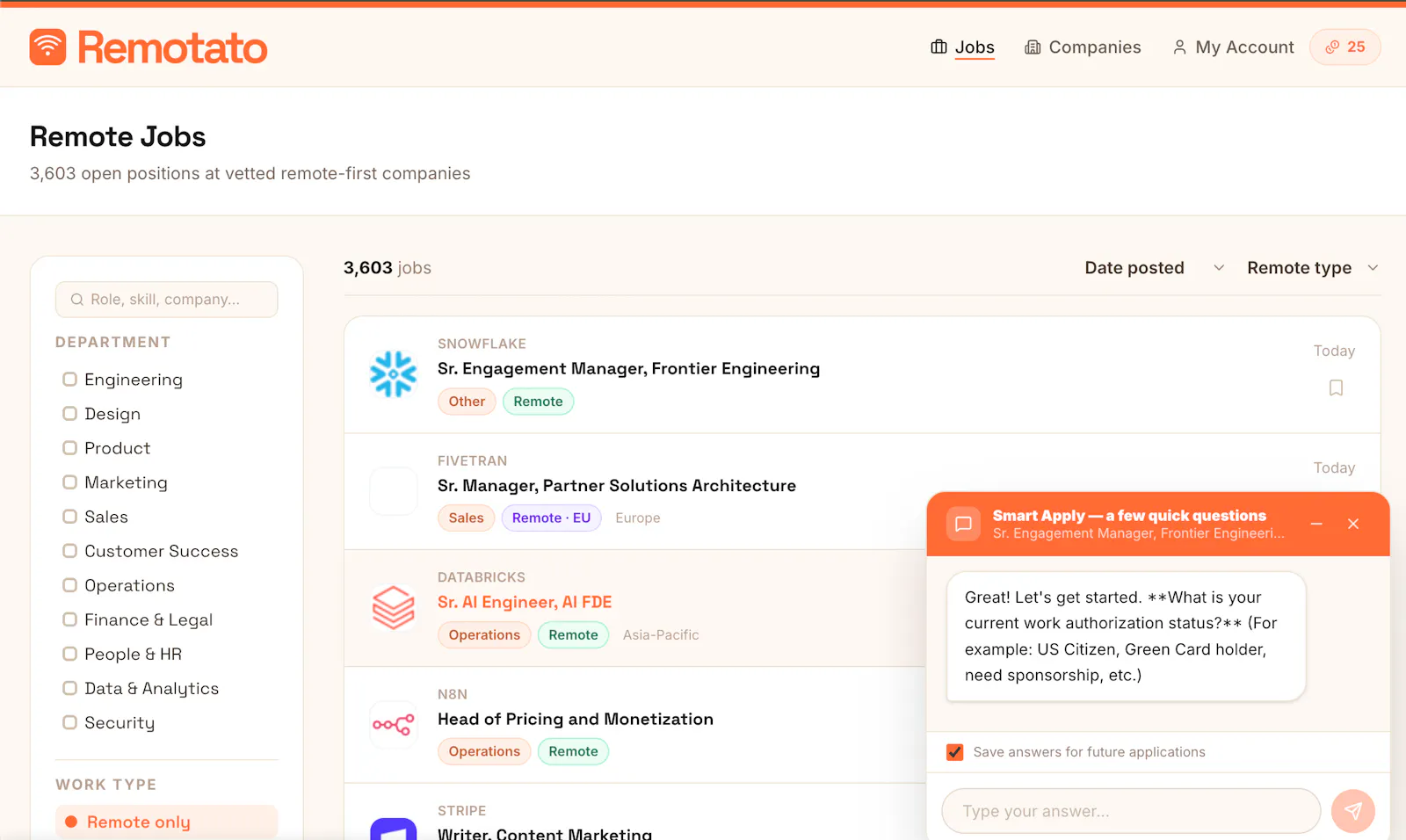Open the Sr. Manager, Partner Solutions Architecture job
Screen dimensions: 1406x840
click(617, 486)
